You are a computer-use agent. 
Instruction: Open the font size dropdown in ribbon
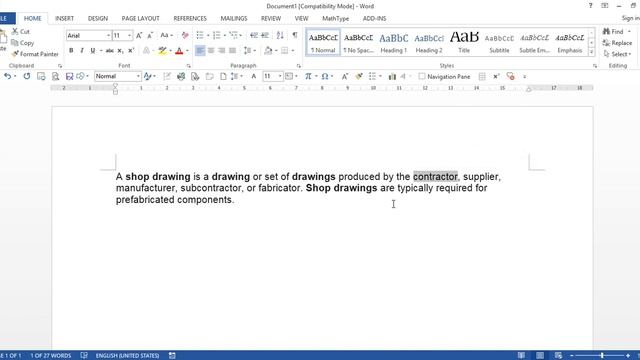coord(129,36)
